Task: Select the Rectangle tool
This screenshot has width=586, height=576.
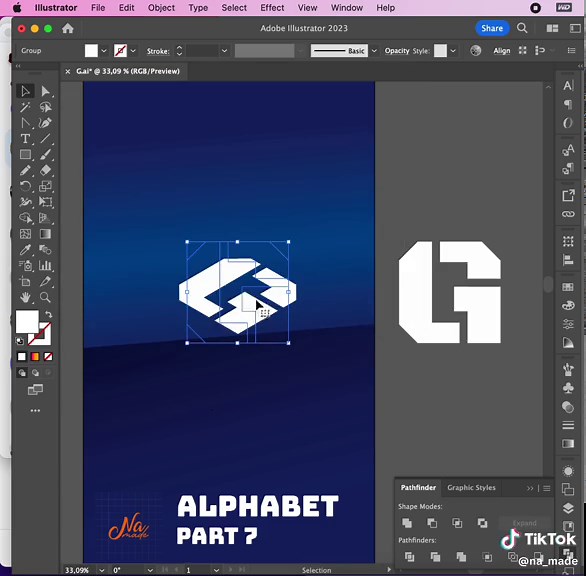Action: (25, 154)
